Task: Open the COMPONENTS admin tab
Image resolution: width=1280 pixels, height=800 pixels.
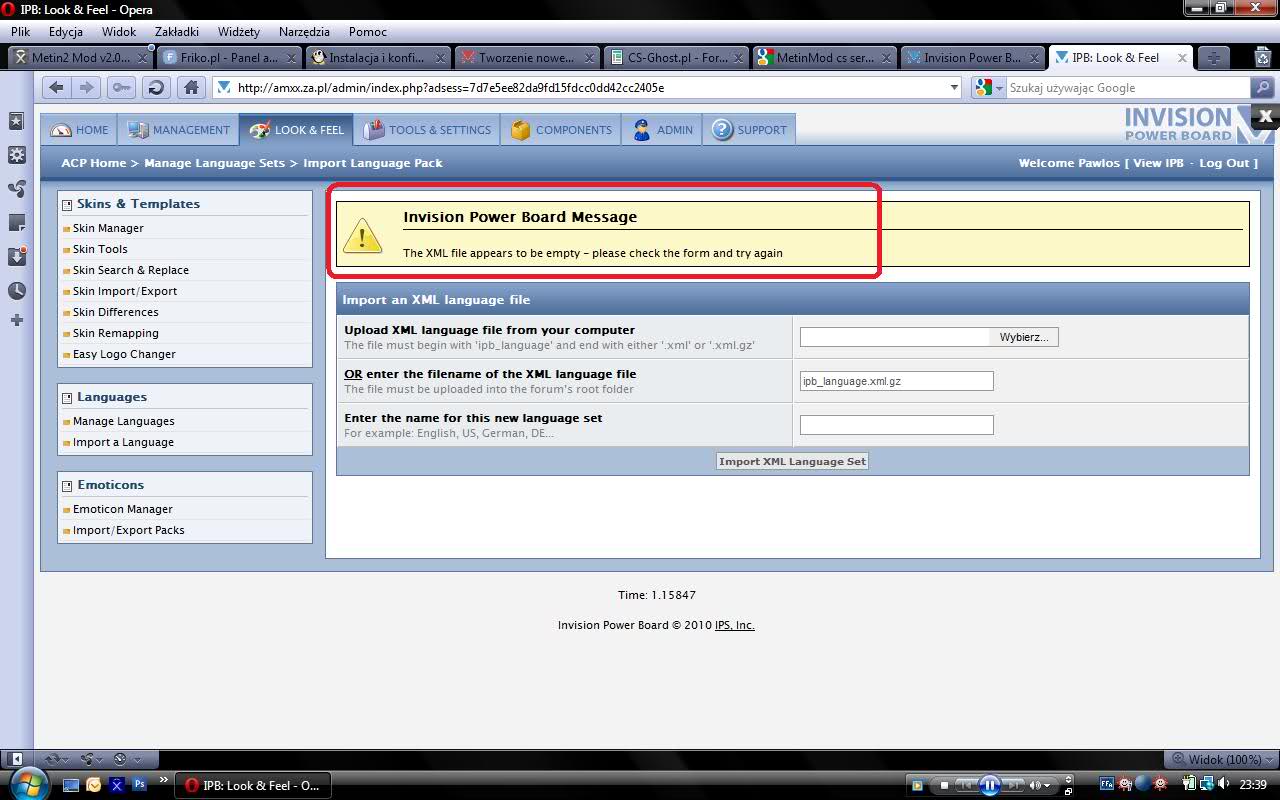Action: click(560, 130)
